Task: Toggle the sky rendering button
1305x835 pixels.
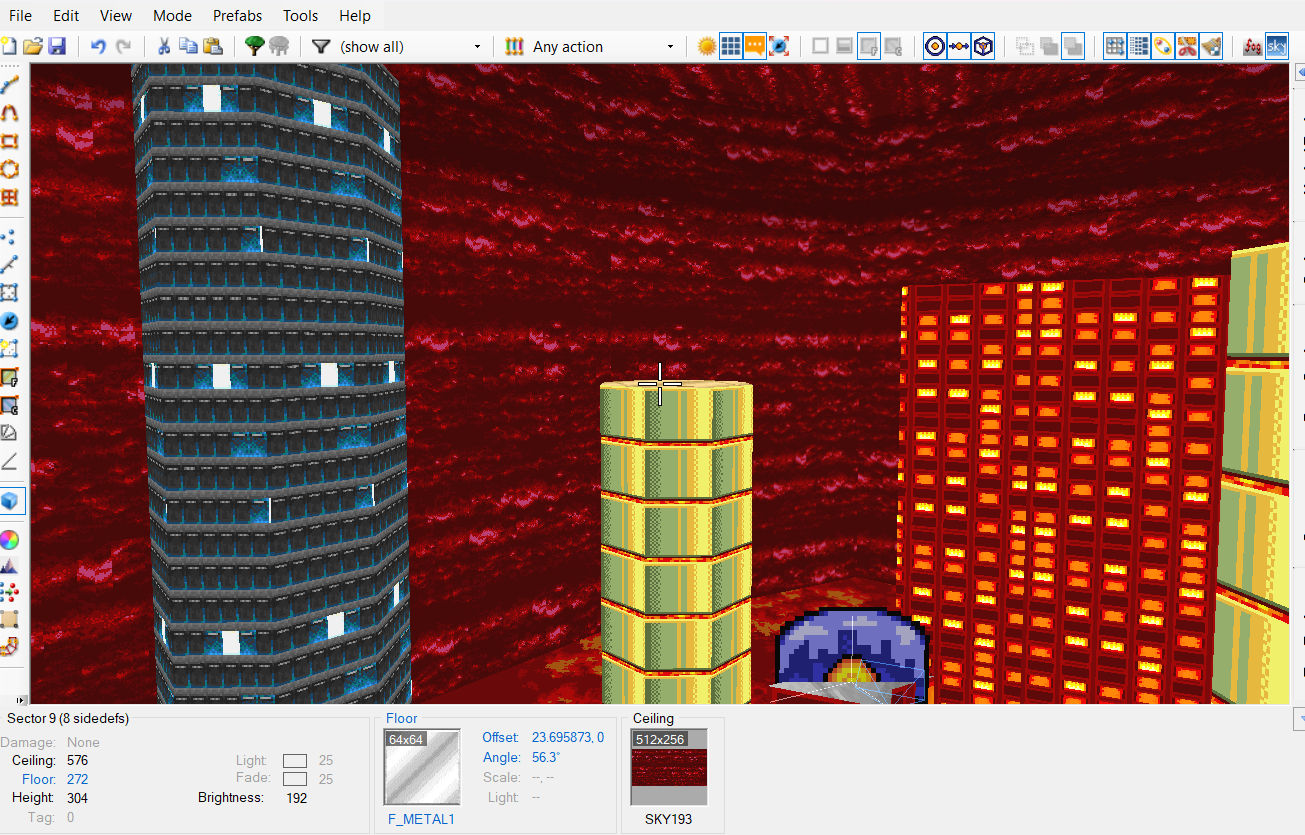Action: [x=1277, y=46]
